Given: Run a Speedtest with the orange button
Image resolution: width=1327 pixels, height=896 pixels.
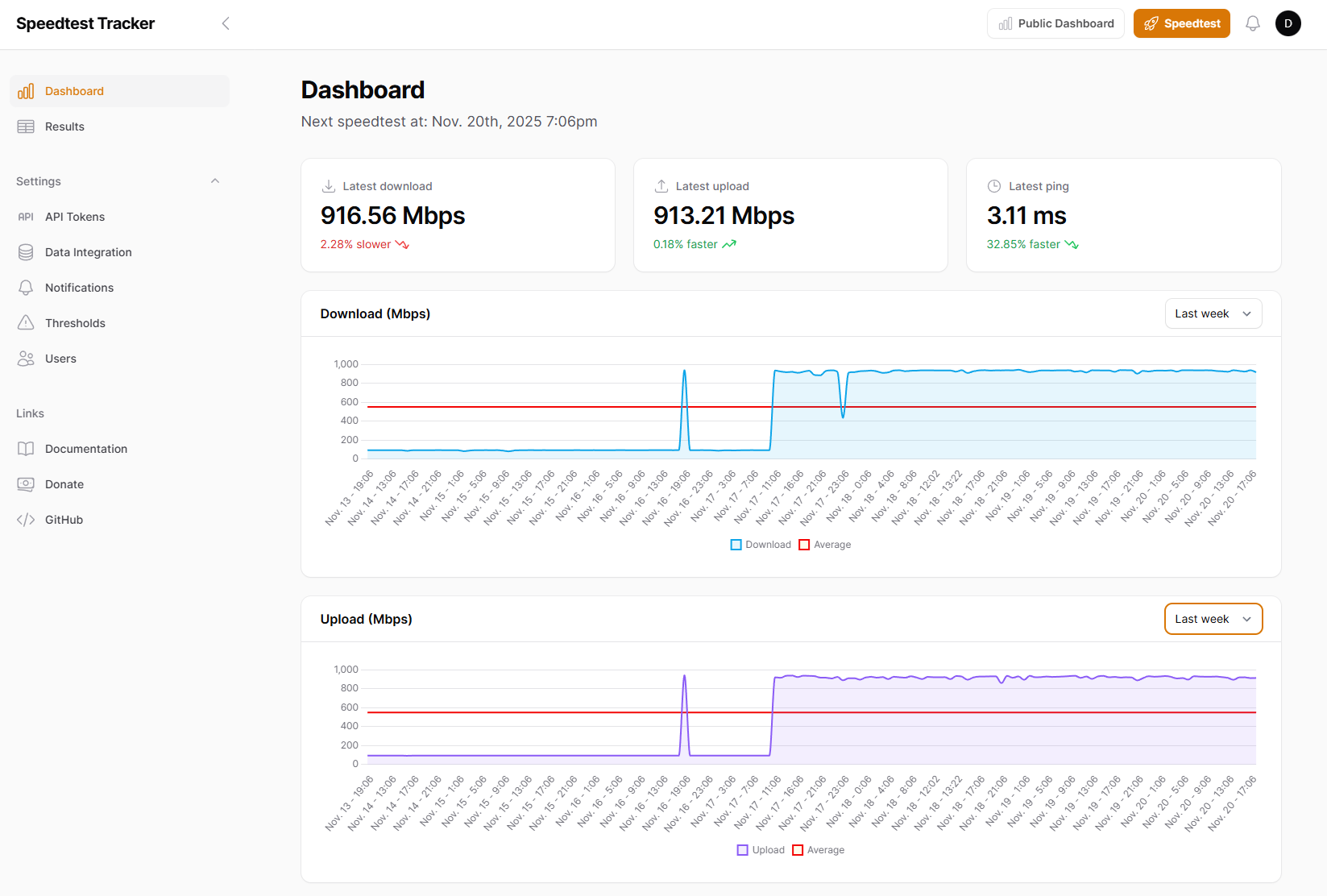Looking at the screenshot, I should 1181,23.
